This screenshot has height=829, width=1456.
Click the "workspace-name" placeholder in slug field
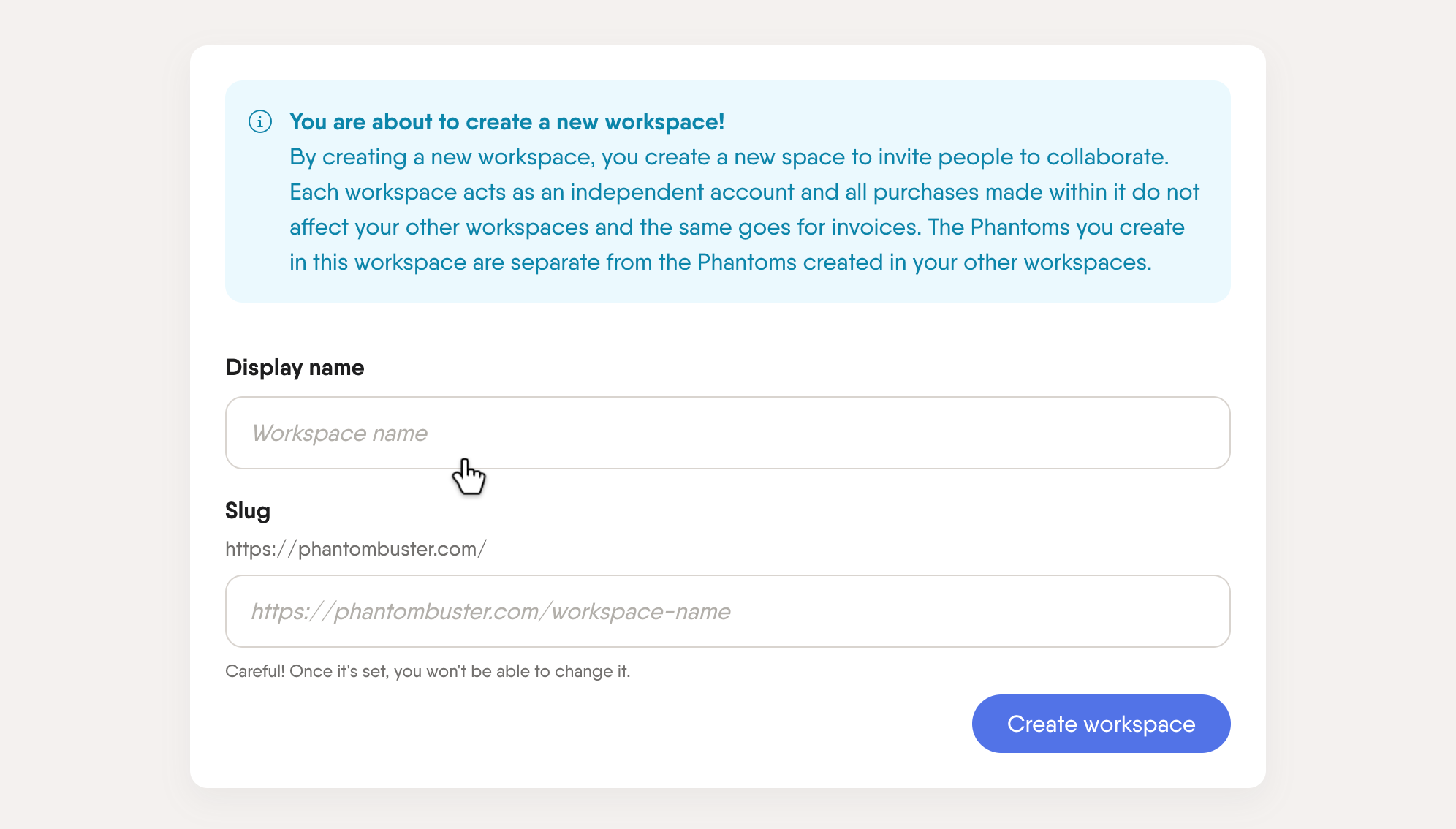click(x=641, y=611)
